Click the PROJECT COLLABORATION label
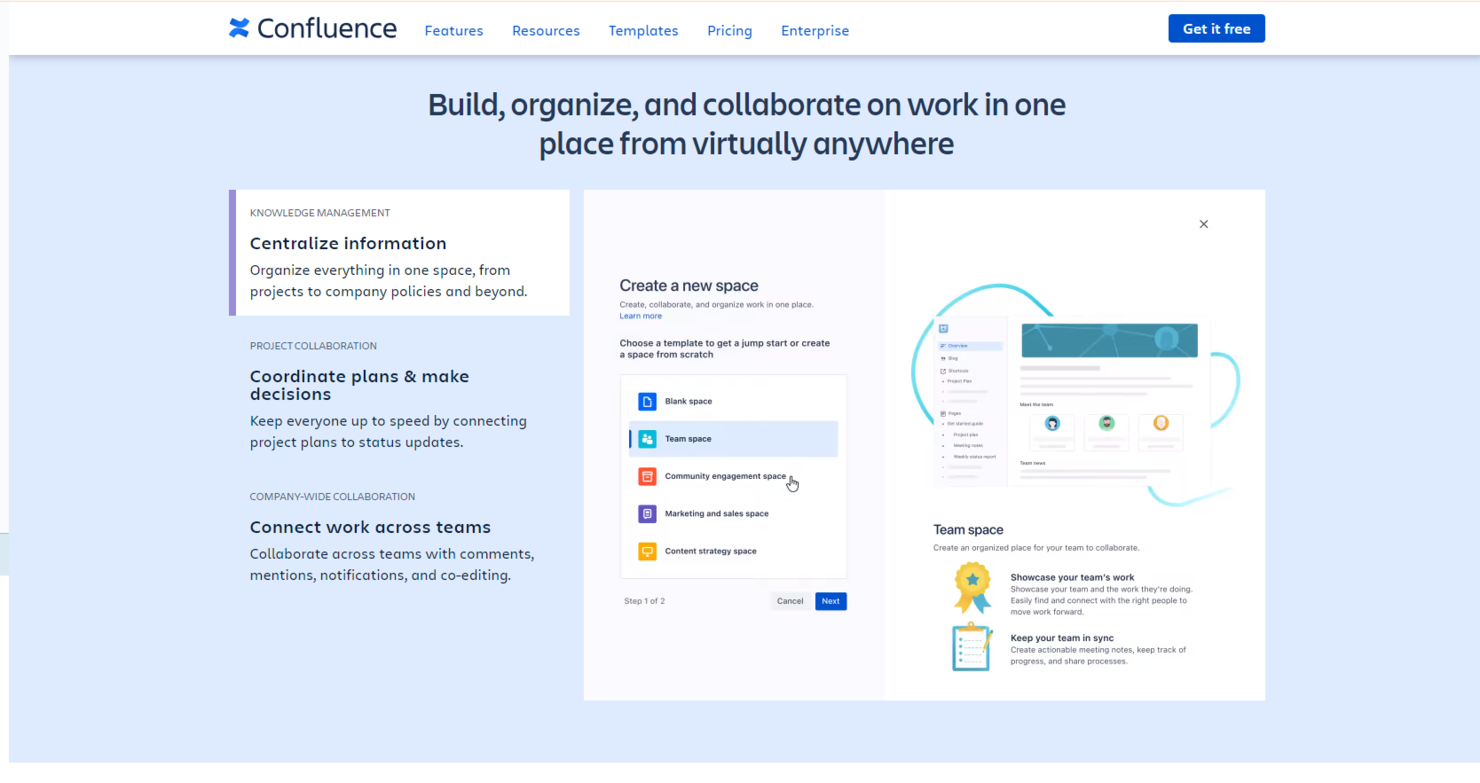Image resolution: width=1480 pixels, height=783 pixels. click(313, 346)
